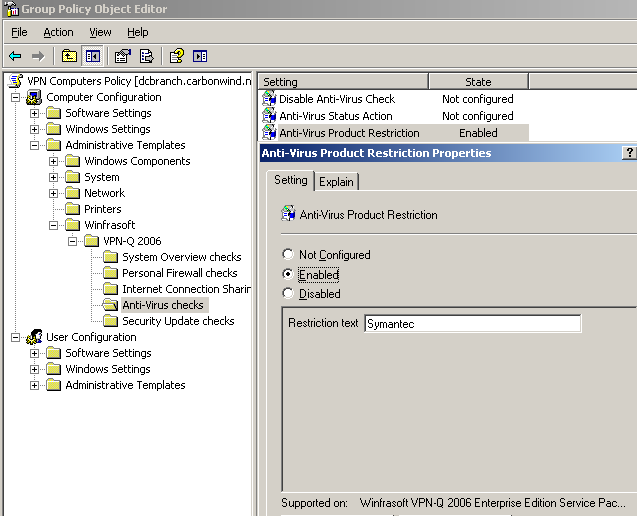Select the Disable Anti-Virus Check setting
The height and width of the screenshot is (516, 637).
click(x=337, y=99)
